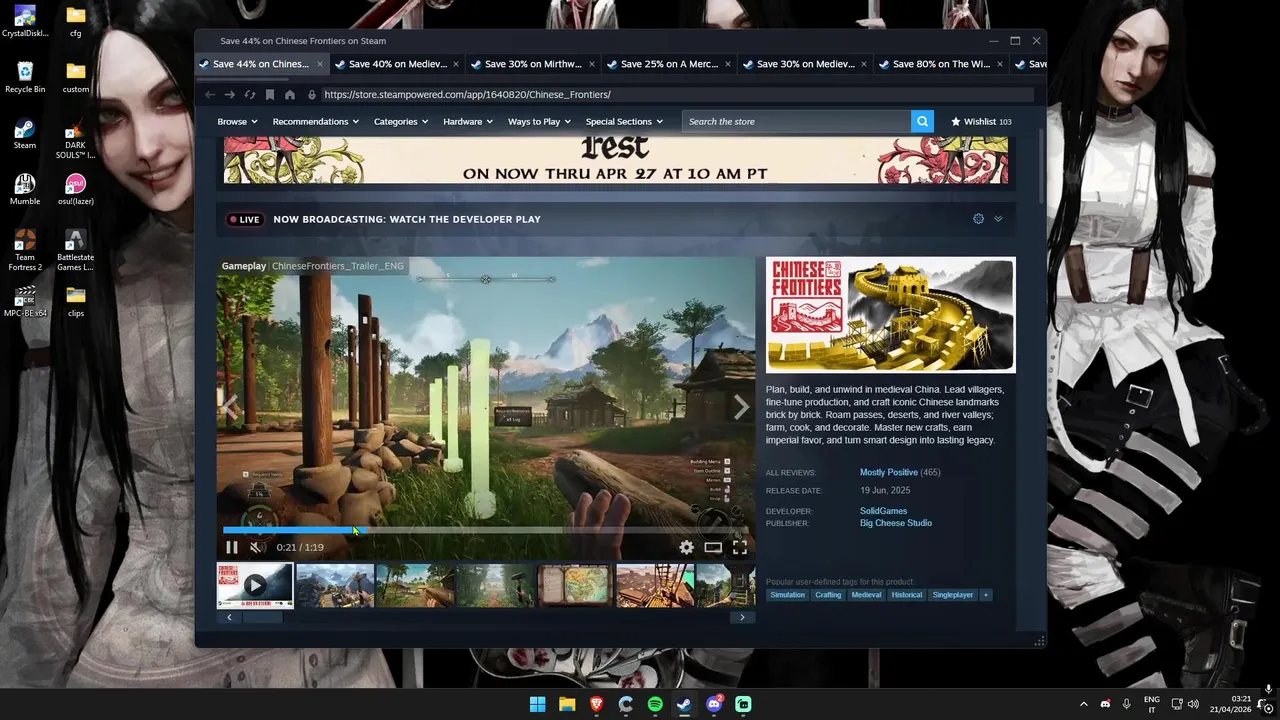The width and height of the screenshot is (1280, 720).
Task: Open Discord from the taskbar
Action: click(x=714, y=704)
